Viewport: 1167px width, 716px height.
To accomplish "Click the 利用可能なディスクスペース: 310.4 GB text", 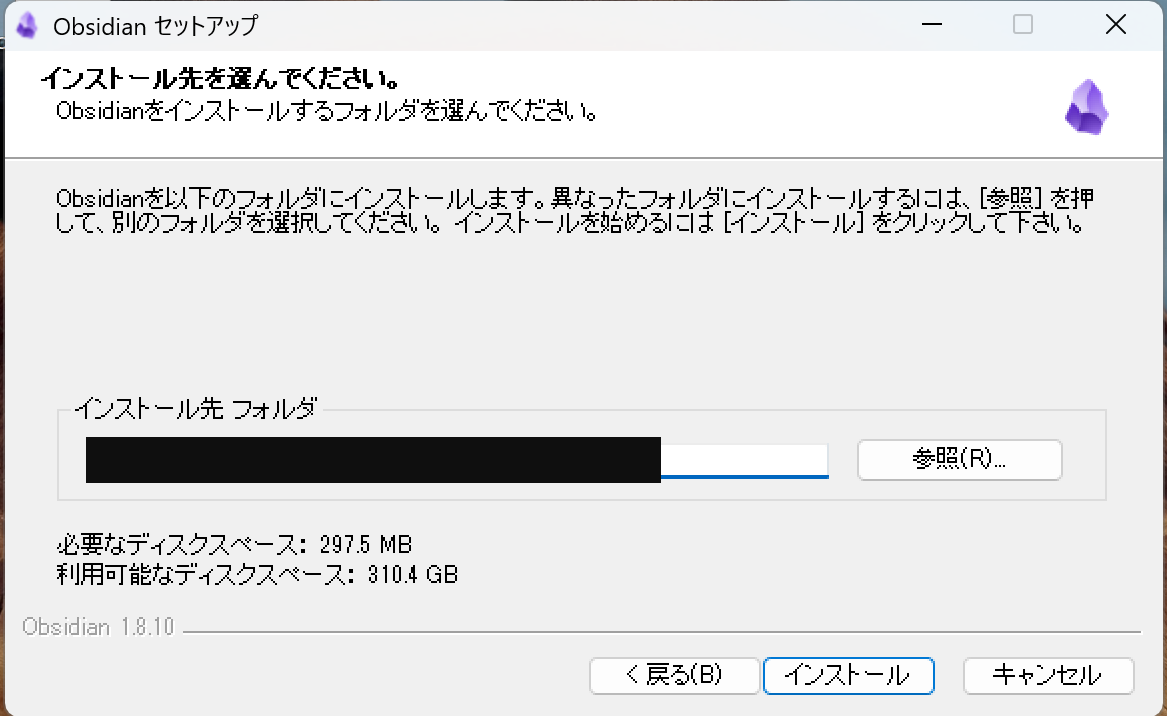I will tap(258, 574).
